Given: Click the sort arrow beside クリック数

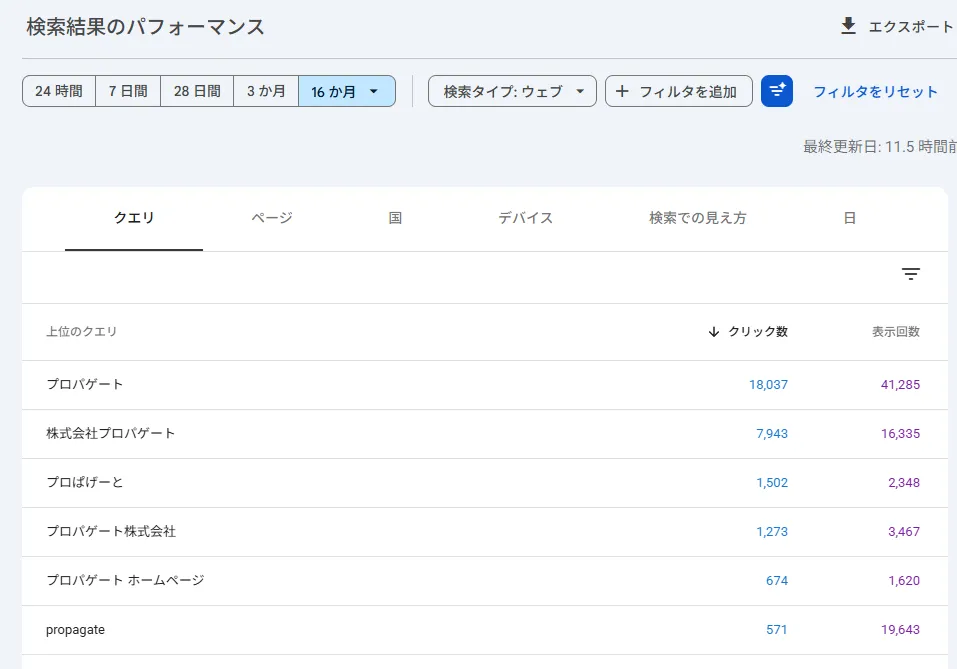Looking at the screenshot, I should [713, 331].
